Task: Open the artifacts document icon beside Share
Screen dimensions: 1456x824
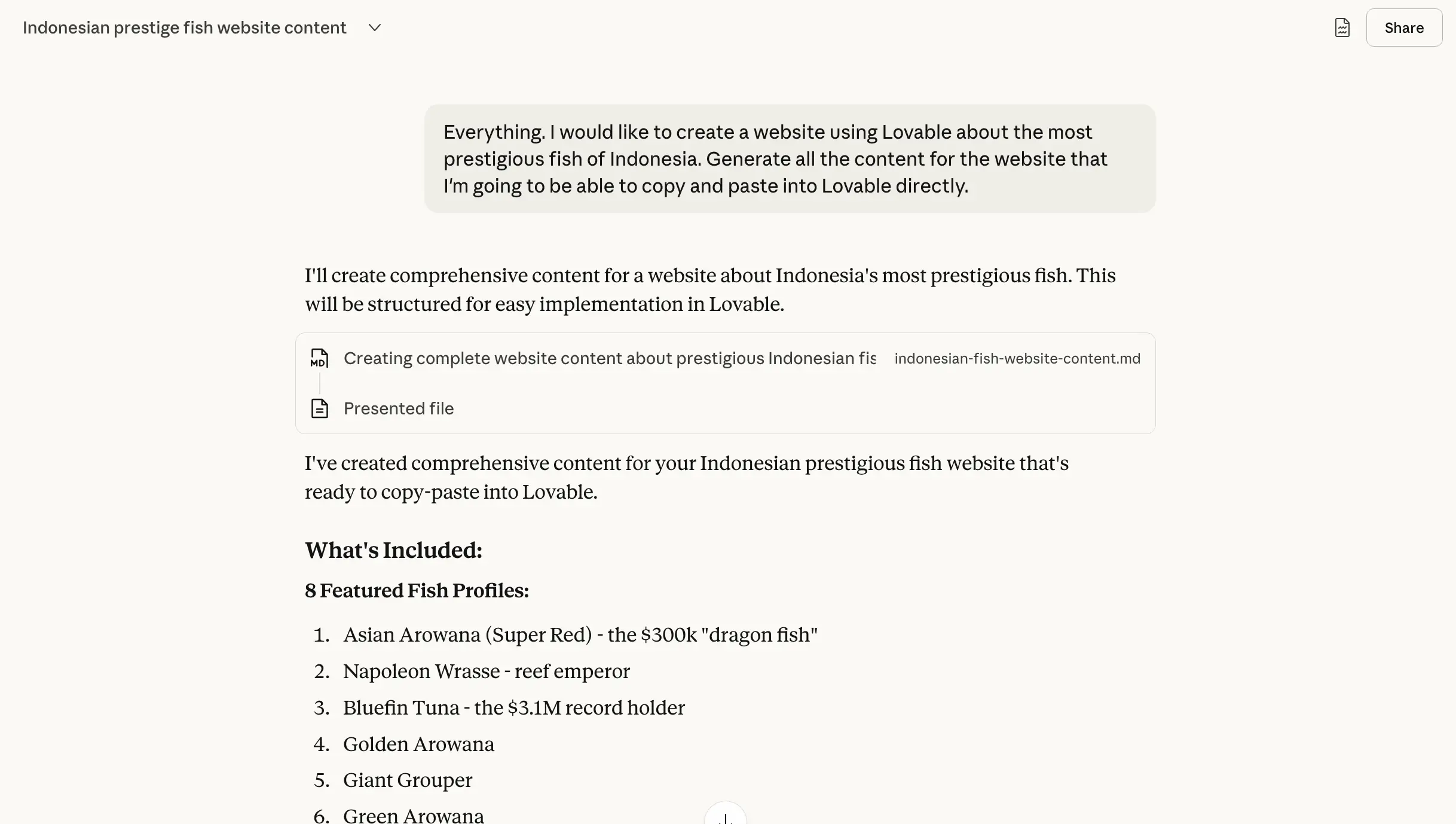Action: (x=1342, y=28)
